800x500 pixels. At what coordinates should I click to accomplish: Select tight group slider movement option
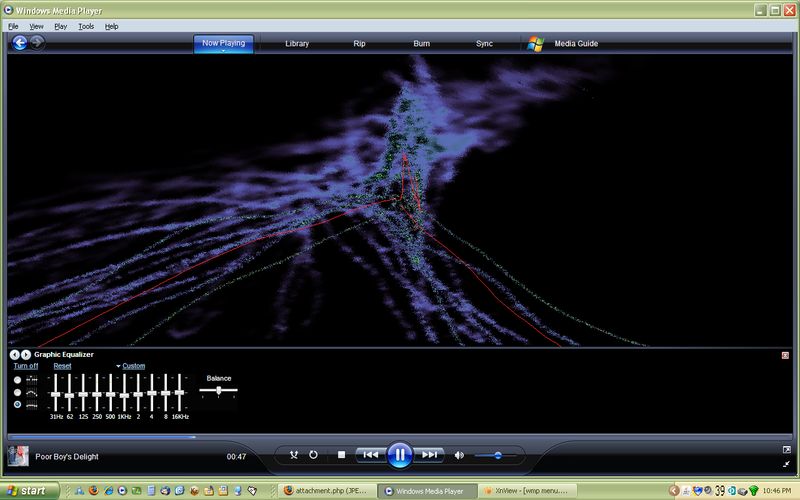pos(17,405)
